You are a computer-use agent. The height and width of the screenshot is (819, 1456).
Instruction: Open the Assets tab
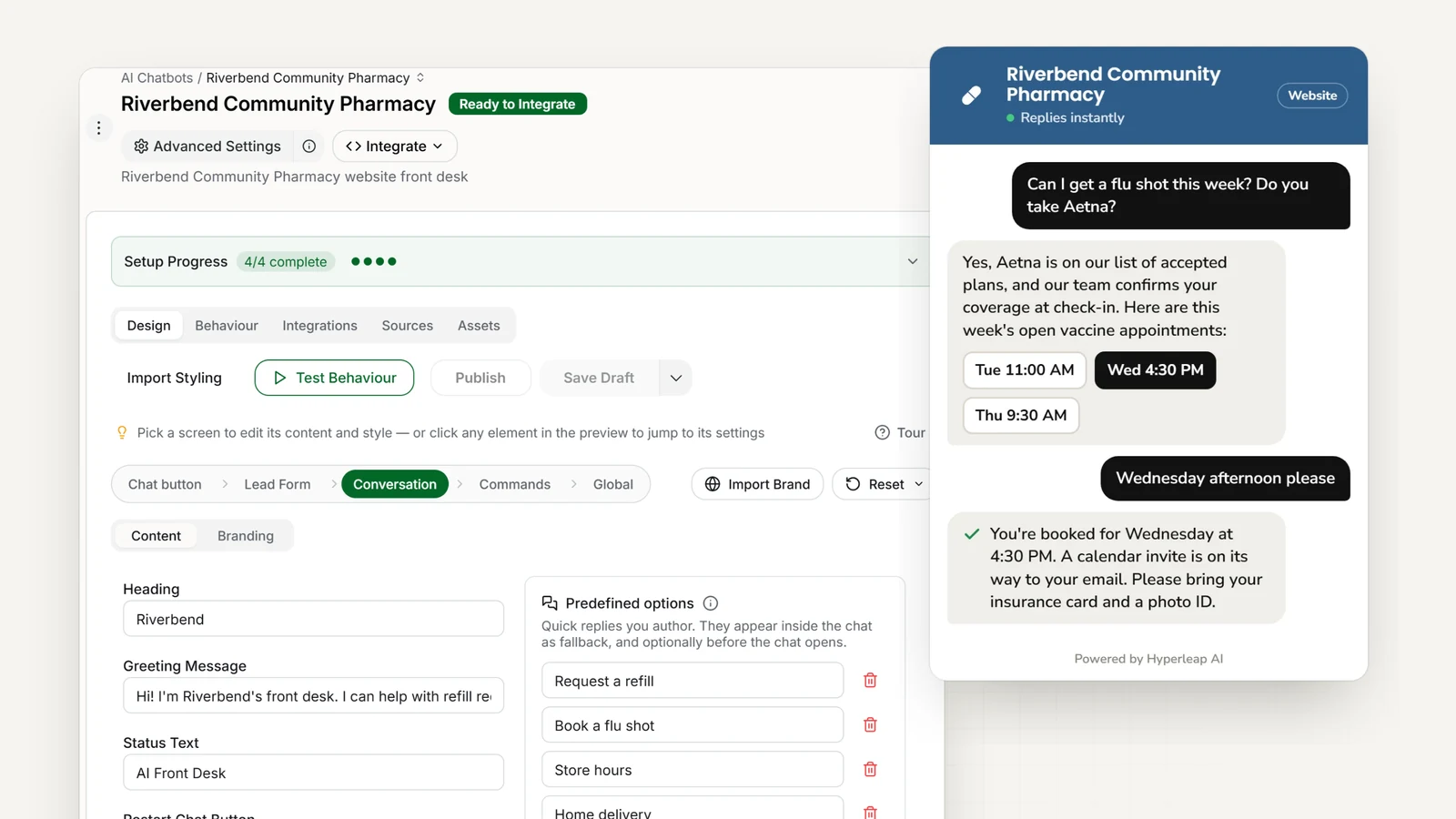coord(479,326)
